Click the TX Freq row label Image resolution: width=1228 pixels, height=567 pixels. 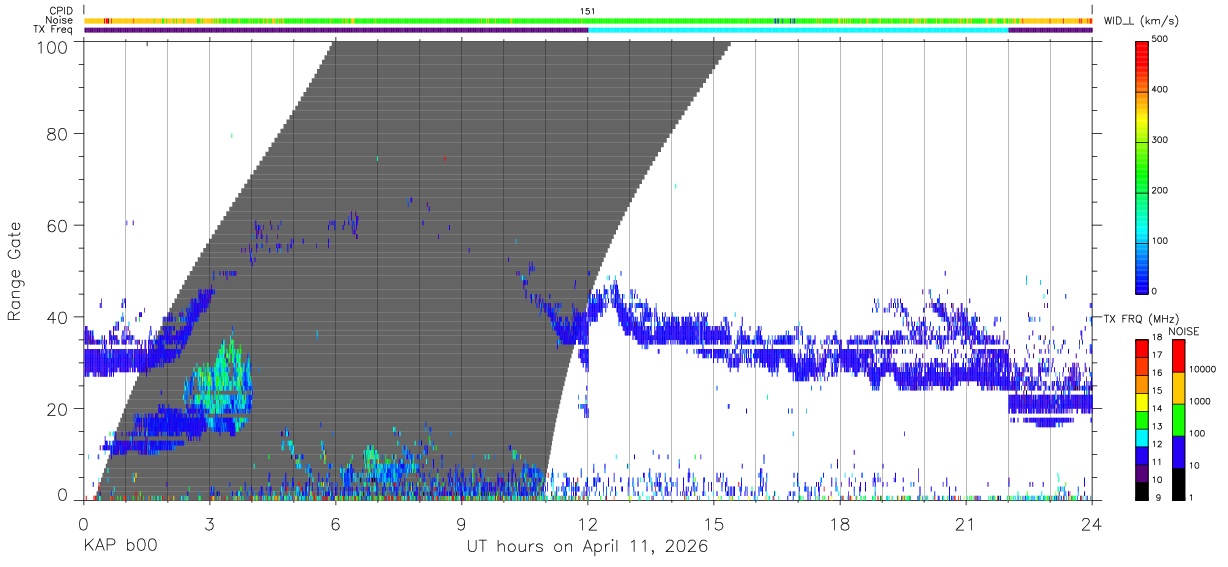54,29
